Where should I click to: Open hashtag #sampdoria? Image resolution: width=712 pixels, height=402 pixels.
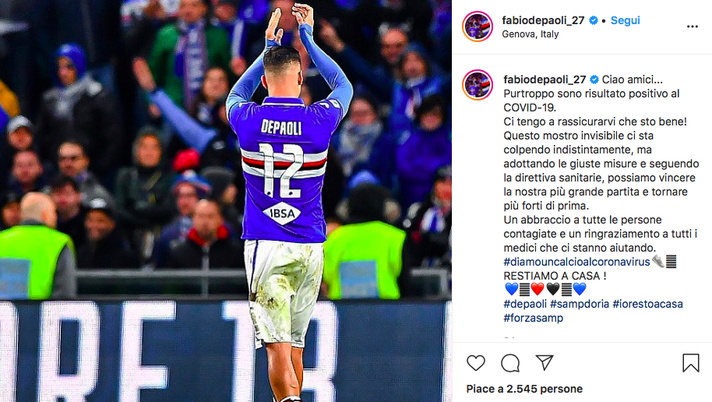(x=579, y=304)
